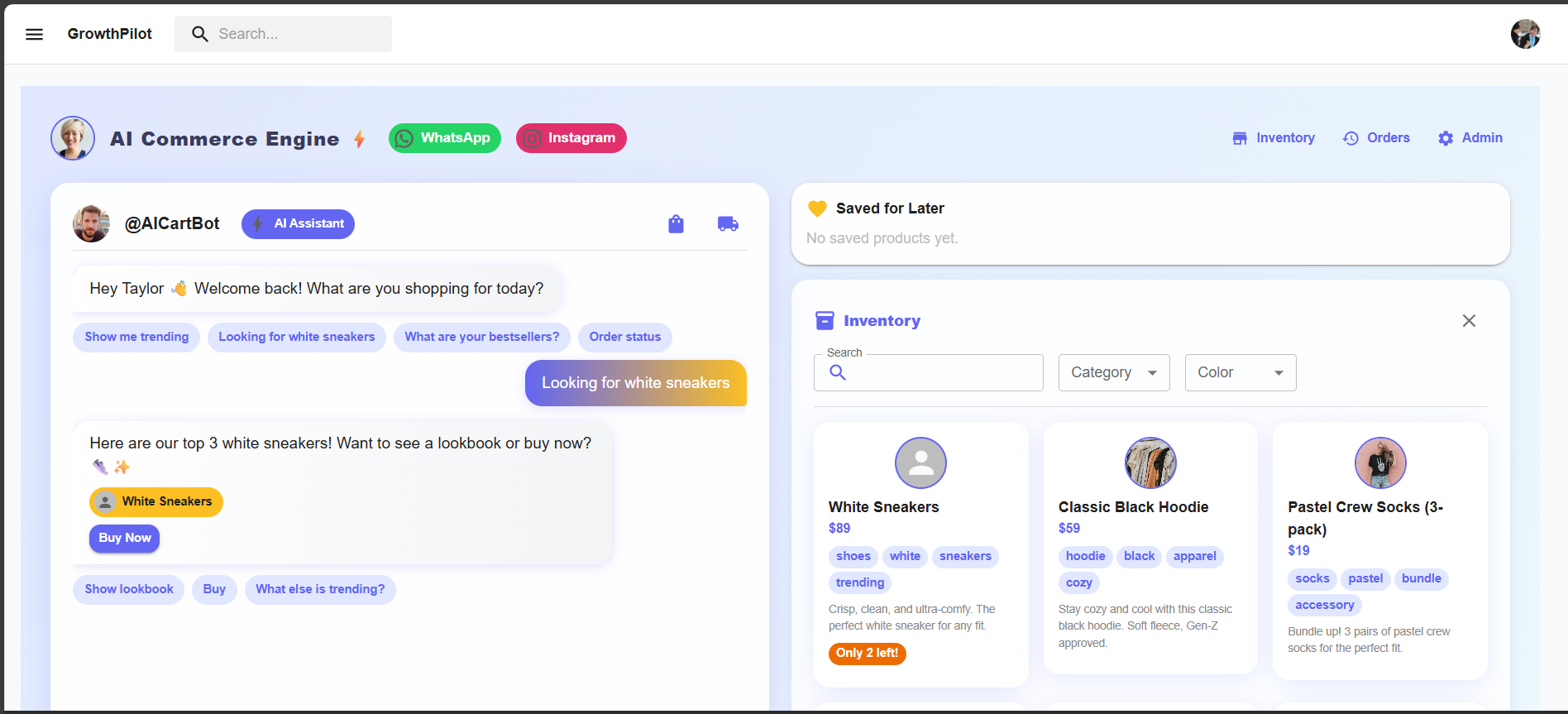This screenshot has height=714, width=1568.
Task: Click the Pastel Crew Socks product thumbnail
Action: (1380, 463)
